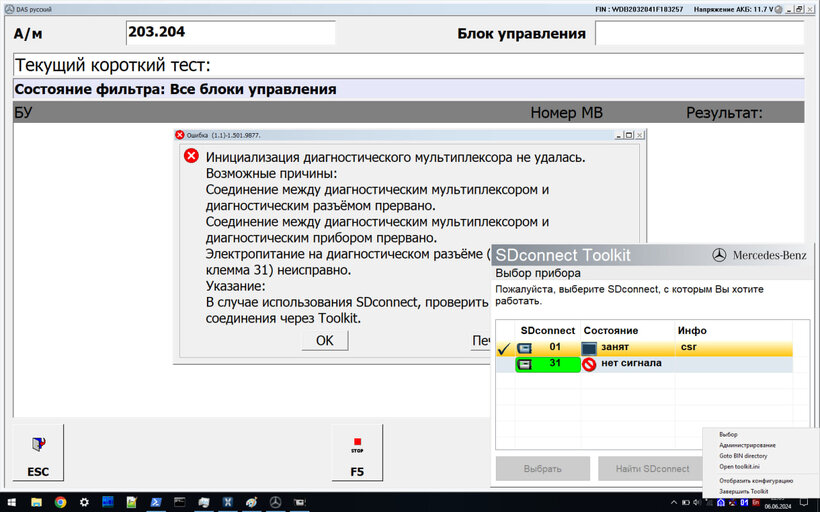This screenshot has width=820, height=512.
Task: Click the Блок управления input field
Action: [699, 33]
